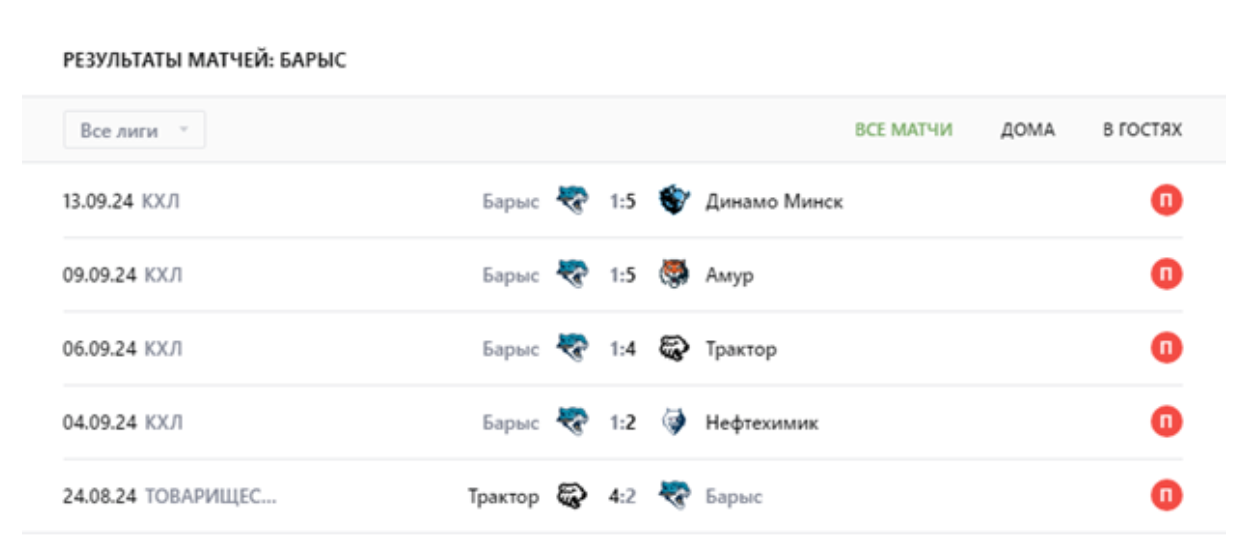Switch to the "В ГОСТЯХ" away tab
The height and width of the screenshot is (552, 1246).
1142,130
